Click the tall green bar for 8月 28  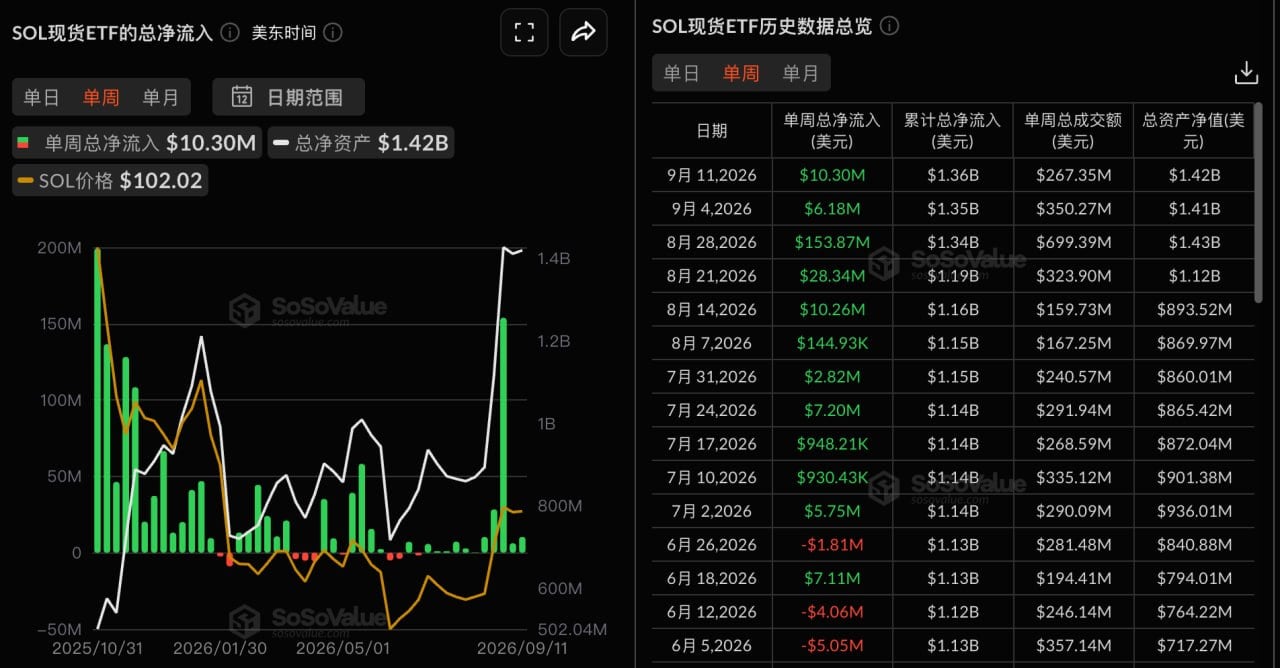[x=503, y=435]
